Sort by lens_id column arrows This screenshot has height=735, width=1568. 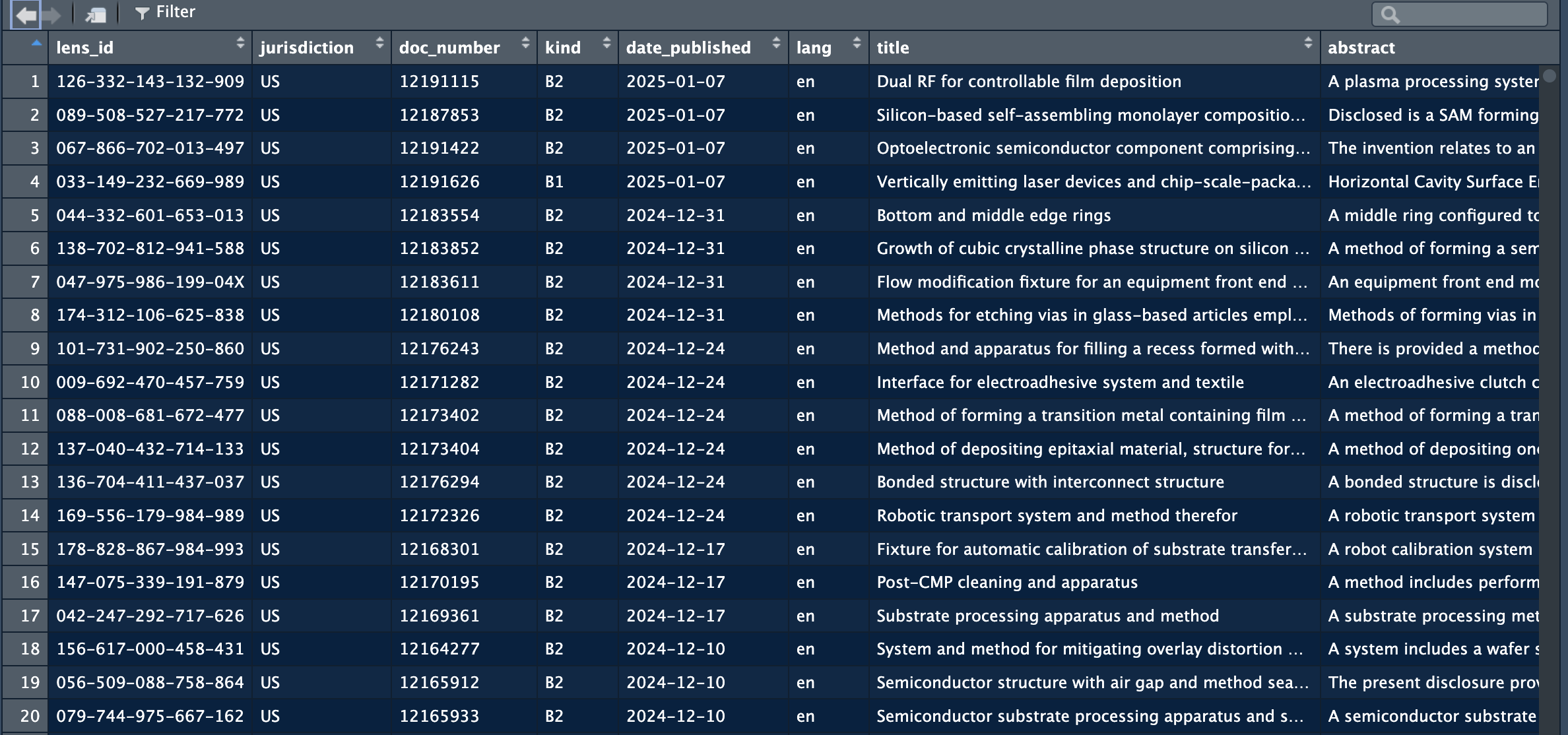pyautogui.click(x=240, y=44)
